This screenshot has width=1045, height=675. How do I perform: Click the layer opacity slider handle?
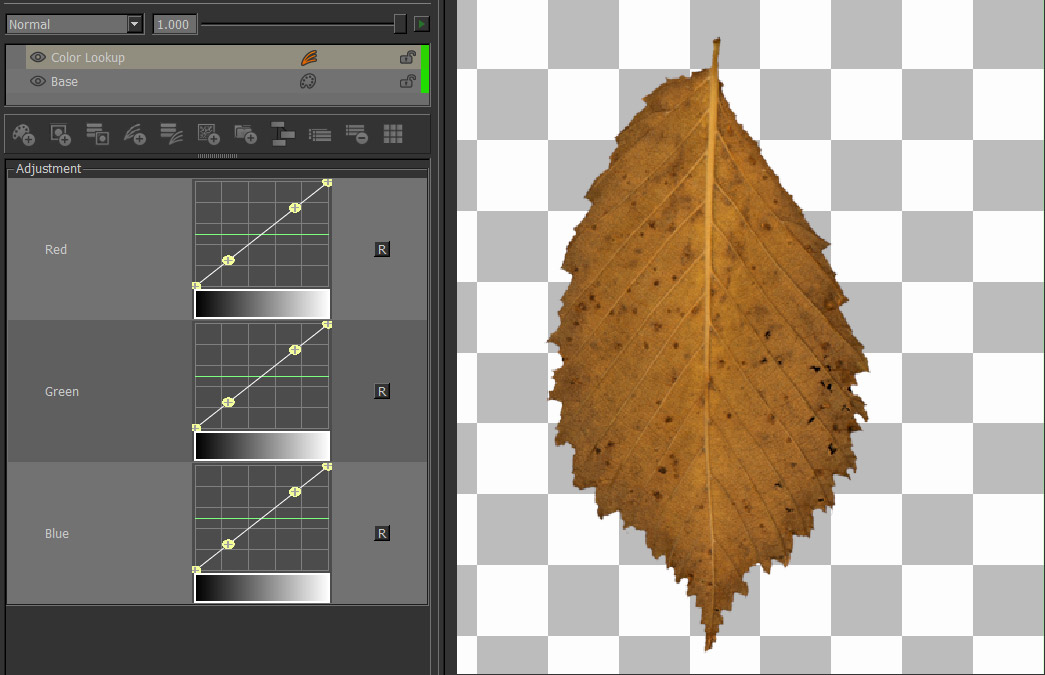click(x=400, y=24)
